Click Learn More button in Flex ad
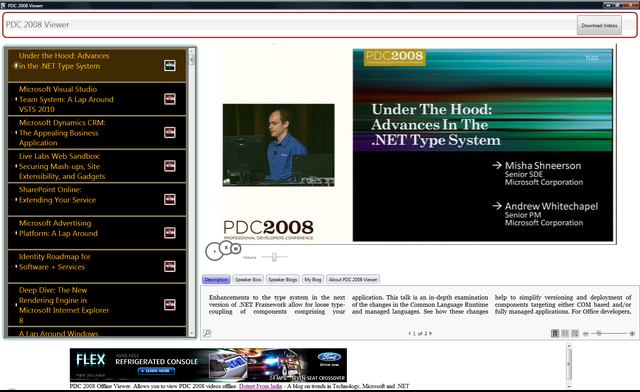 point(156,371)
